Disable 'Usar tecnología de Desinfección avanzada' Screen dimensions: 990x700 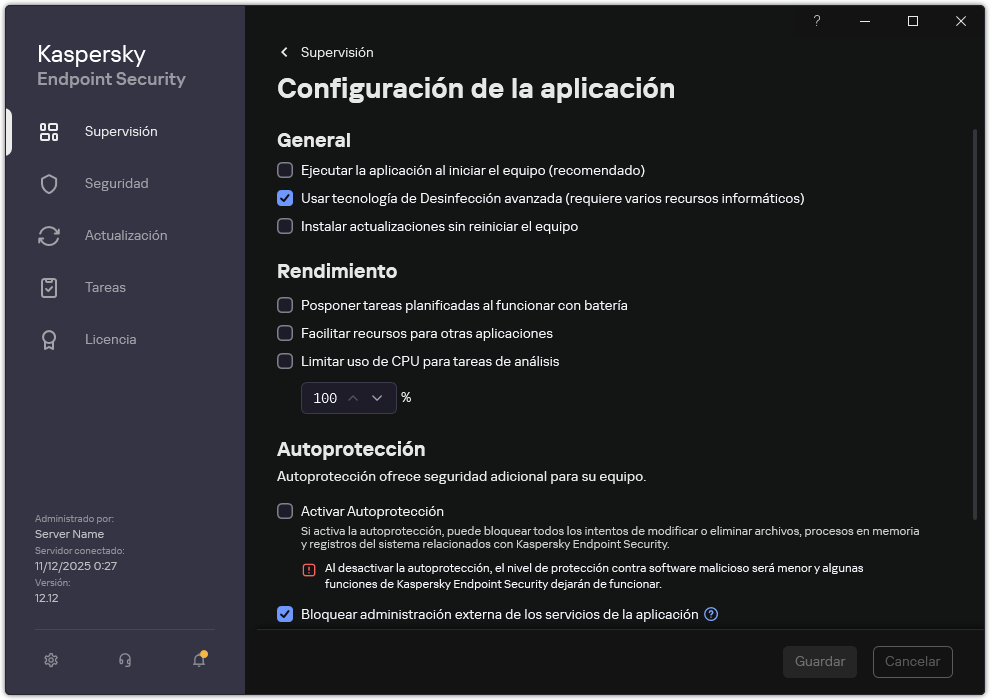285,198
